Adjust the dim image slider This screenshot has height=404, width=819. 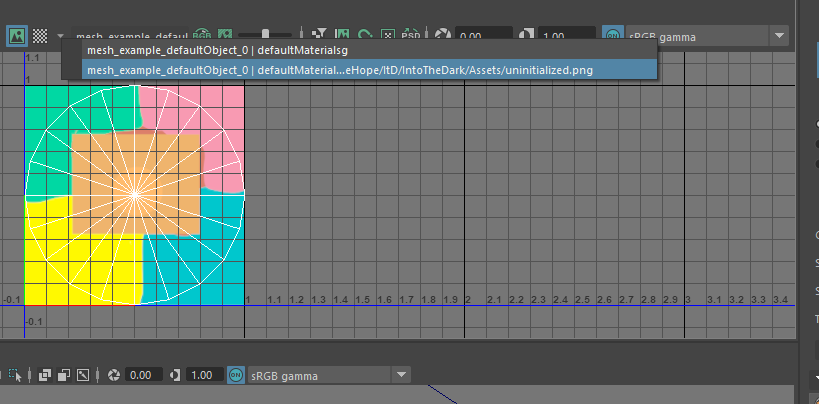[x=265, y=35]
